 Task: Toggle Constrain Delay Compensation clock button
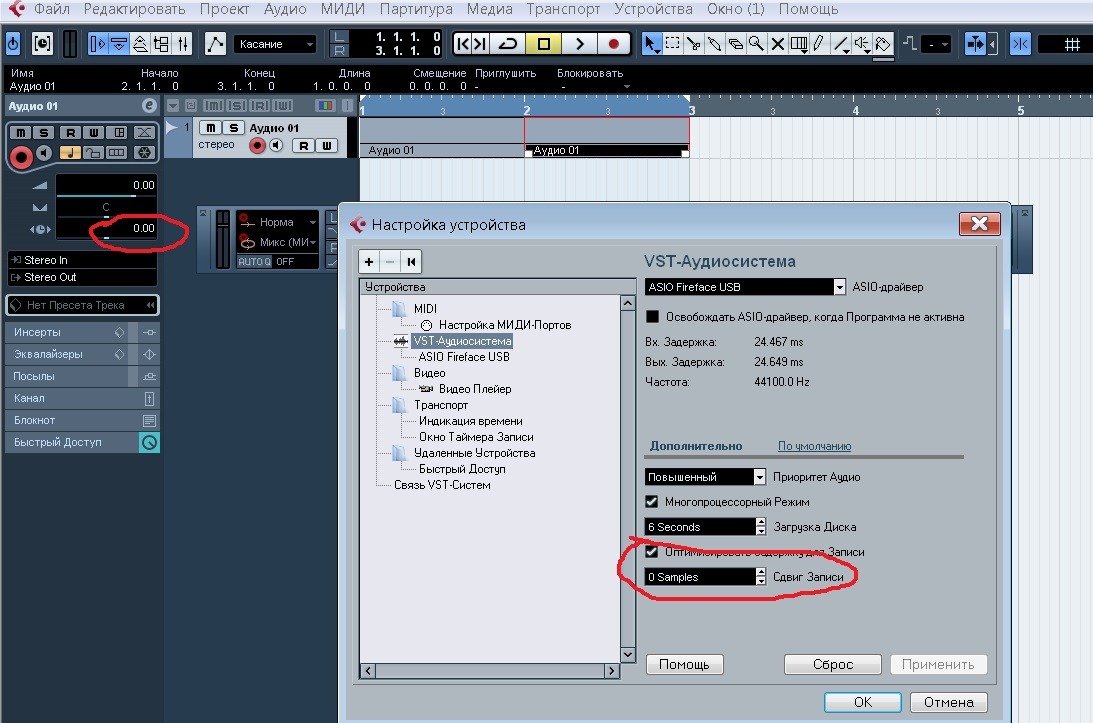[43, 44]
